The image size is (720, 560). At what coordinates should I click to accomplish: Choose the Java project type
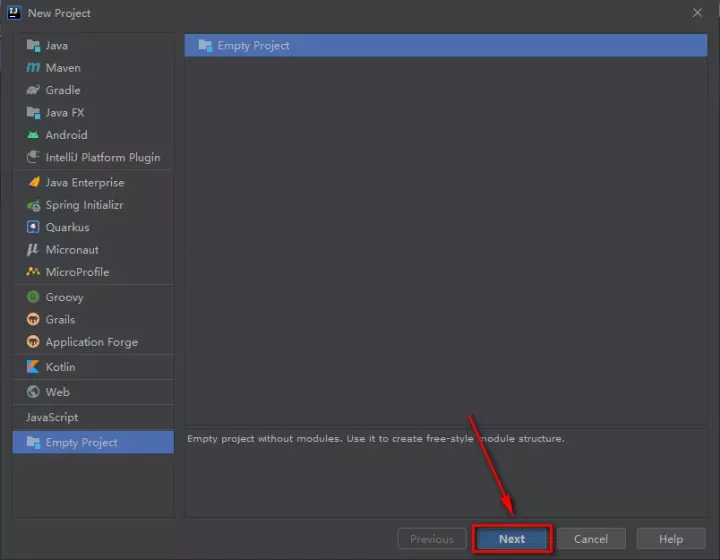coord(56,46)
